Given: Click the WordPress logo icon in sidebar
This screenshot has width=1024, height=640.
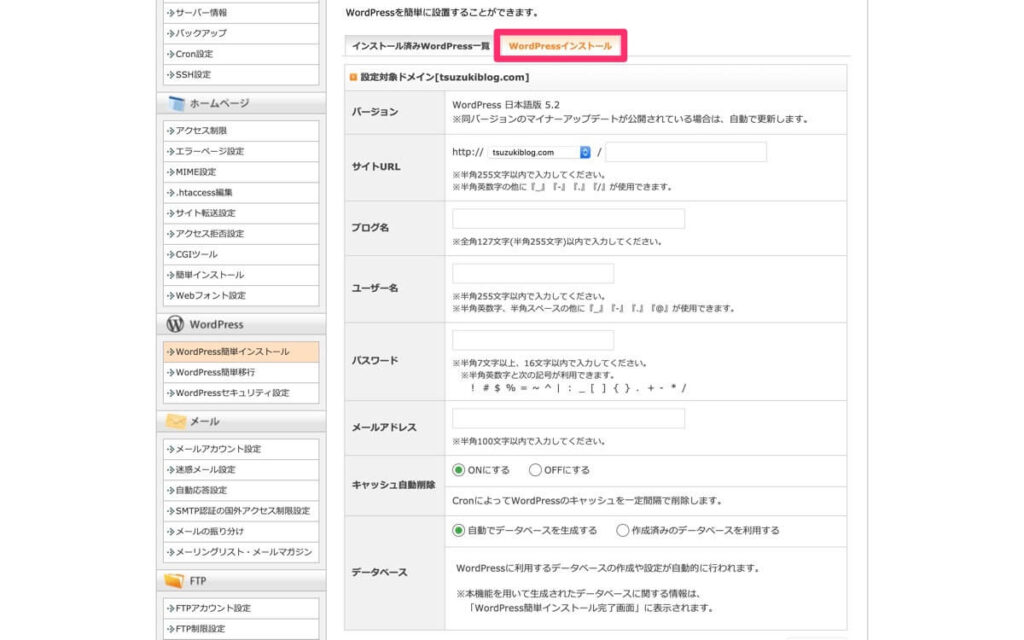Looking at the screenshot, I should (175, 324).
